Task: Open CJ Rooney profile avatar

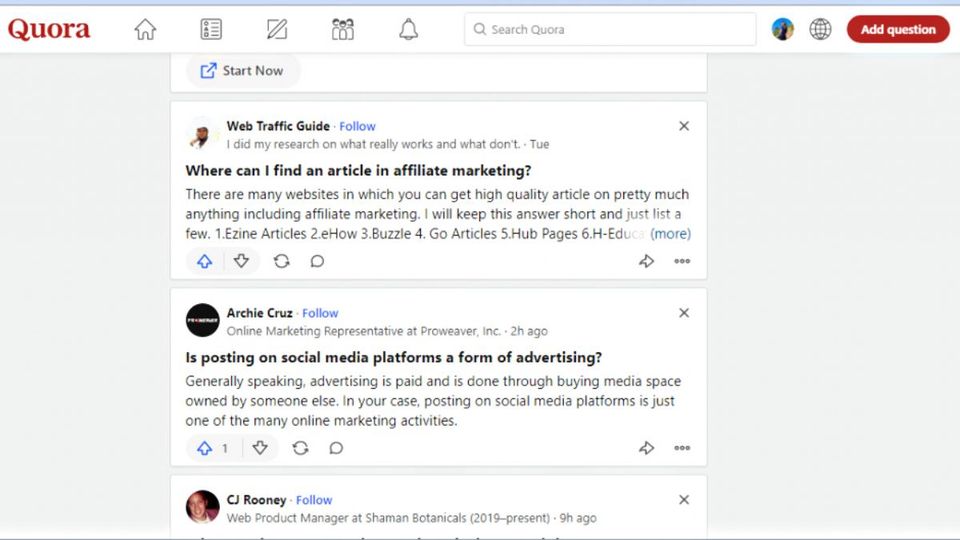Action: coord(203,507)
